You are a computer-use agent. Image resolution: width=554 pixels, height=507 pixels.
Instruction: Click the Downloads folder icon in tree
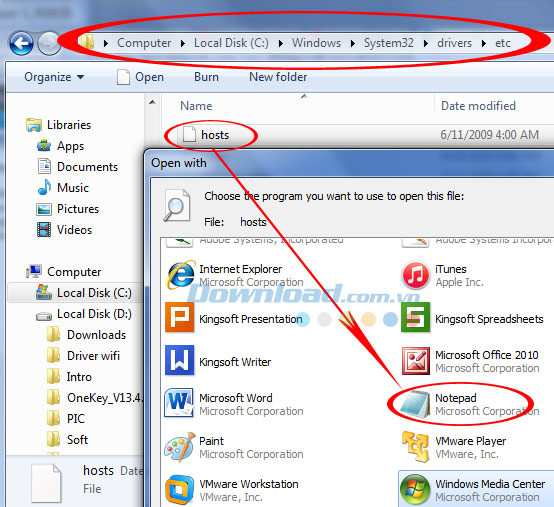pos(53,334)
